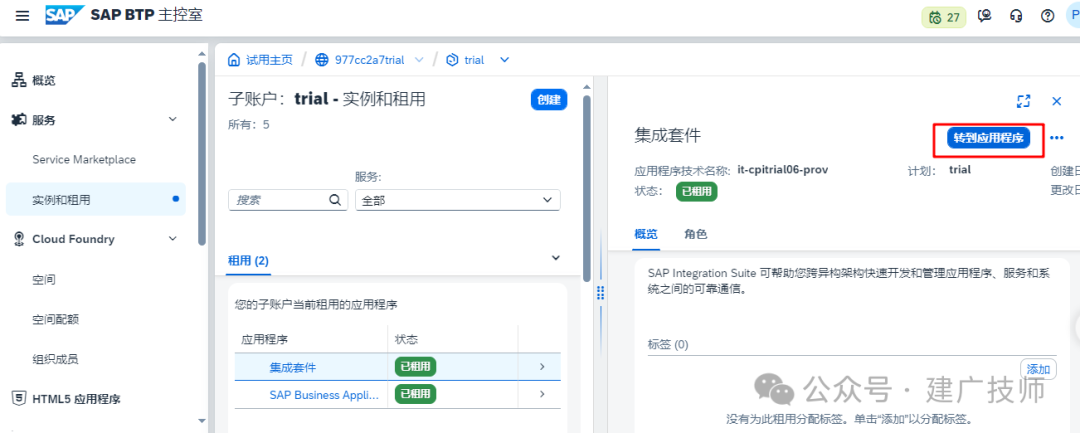Click the 转到应用程序 button
The image size is (1080, 433).
[989, 138]
